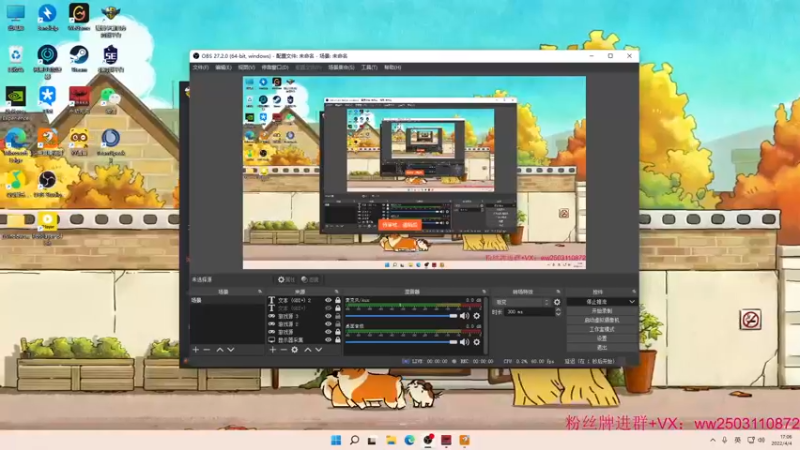Open 设置 from the Controls panel

602,338
